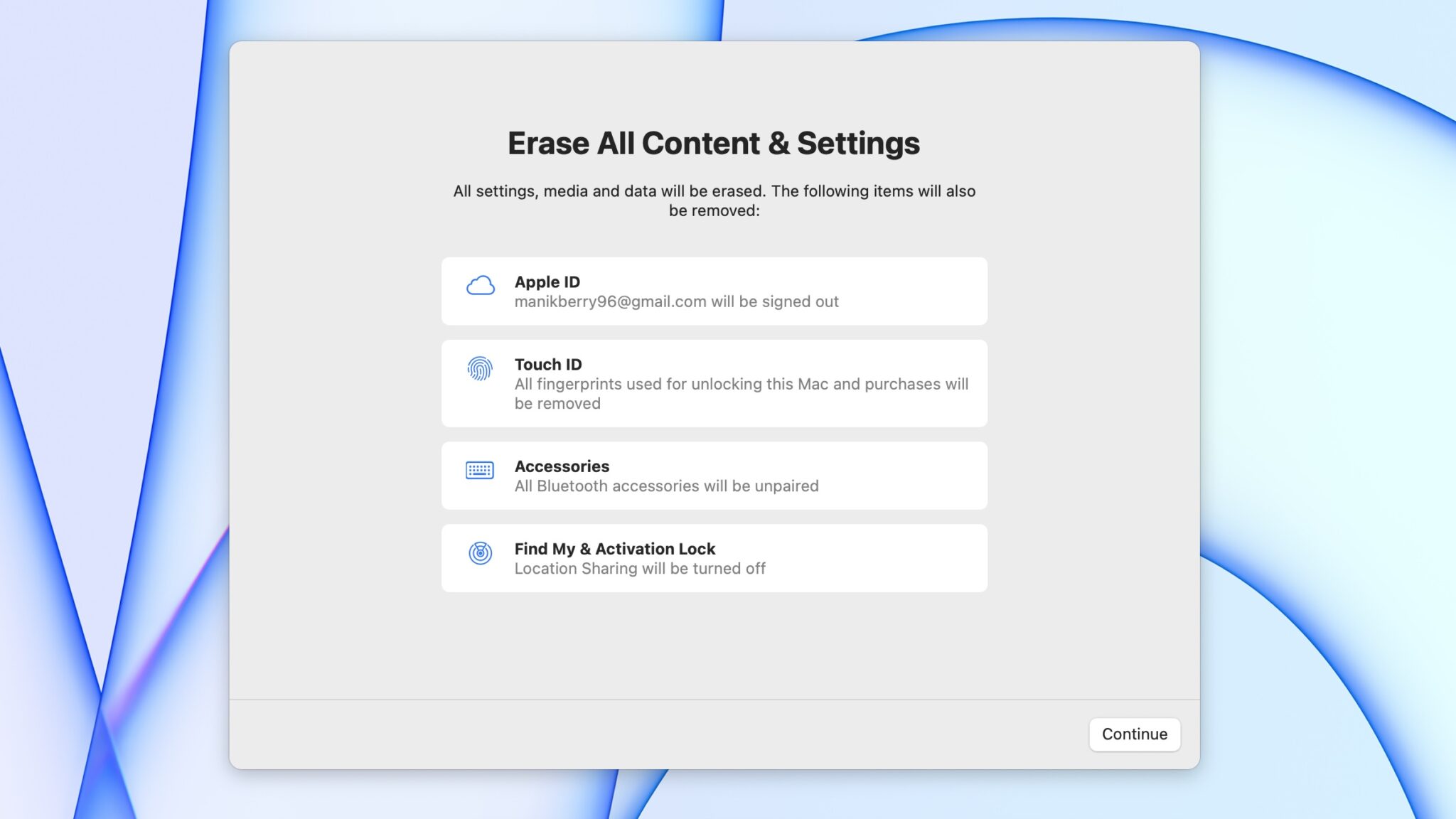Click the Activation Lock radar icon
Viewport: 1456px width, 819px height.
481,552
